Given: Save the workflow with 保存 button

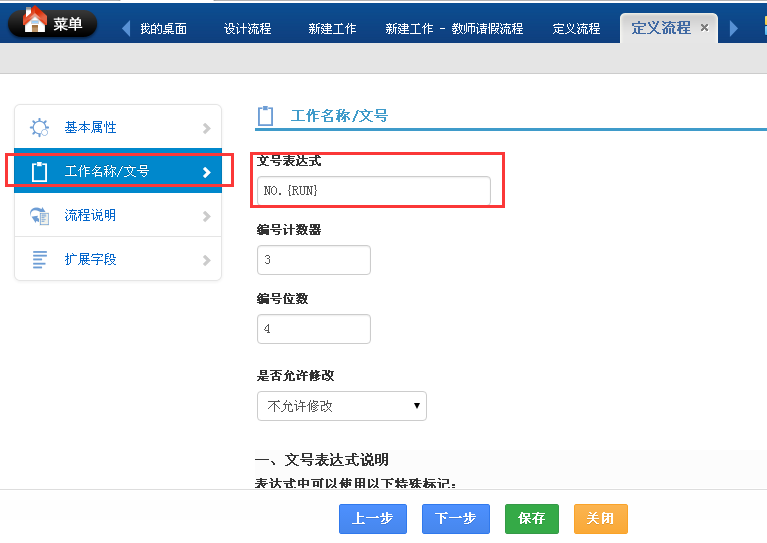Looking at the screenshot, I should (x=531, y=518).
